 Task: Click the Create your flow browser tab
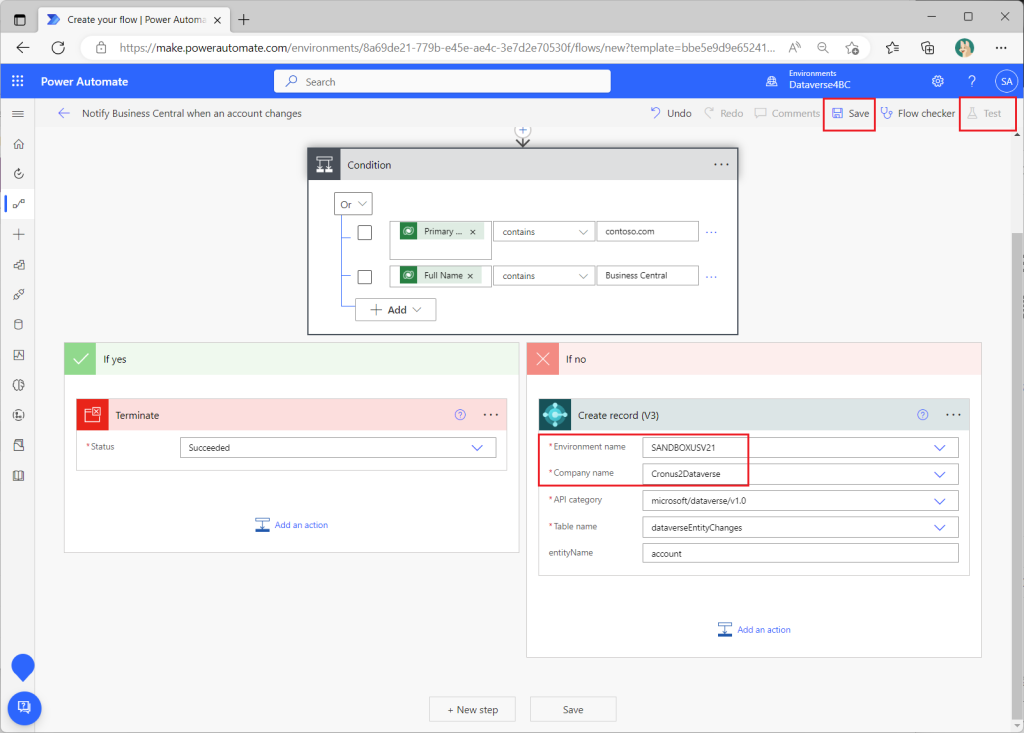coord(135,20)
